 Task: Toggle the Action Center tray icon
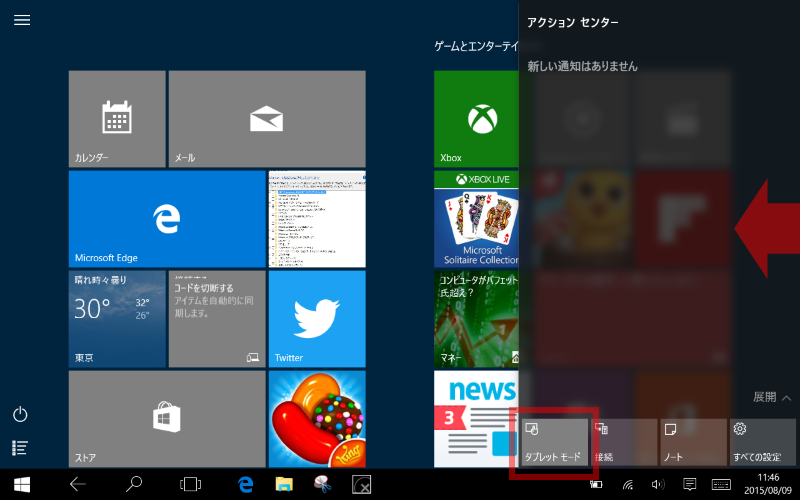(x=689, y=484)
